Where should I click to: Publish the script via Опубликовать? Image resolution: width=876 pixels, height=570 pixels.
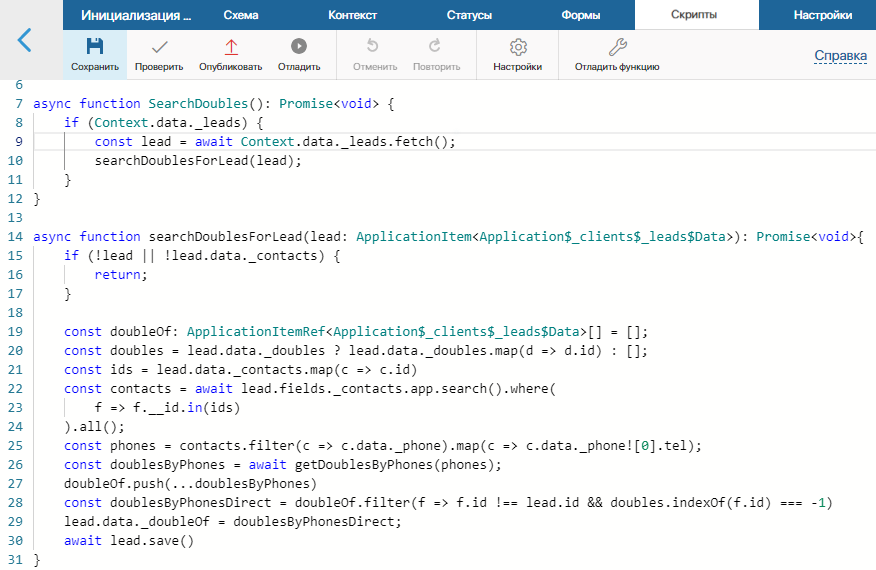231,55
